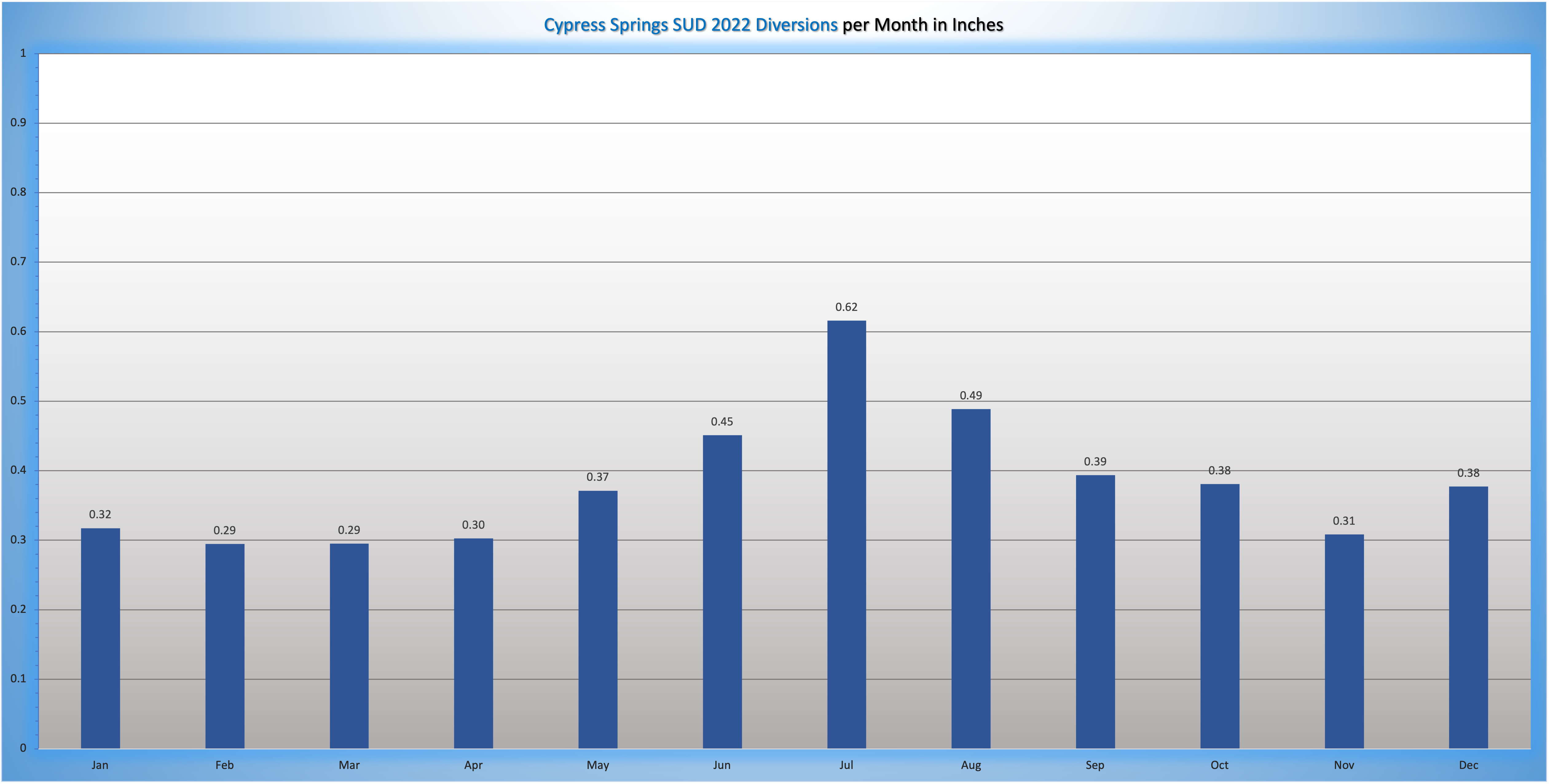The image size is (1549, 784).
Task: Click the Aug axis label
Action: click(971, 766)
